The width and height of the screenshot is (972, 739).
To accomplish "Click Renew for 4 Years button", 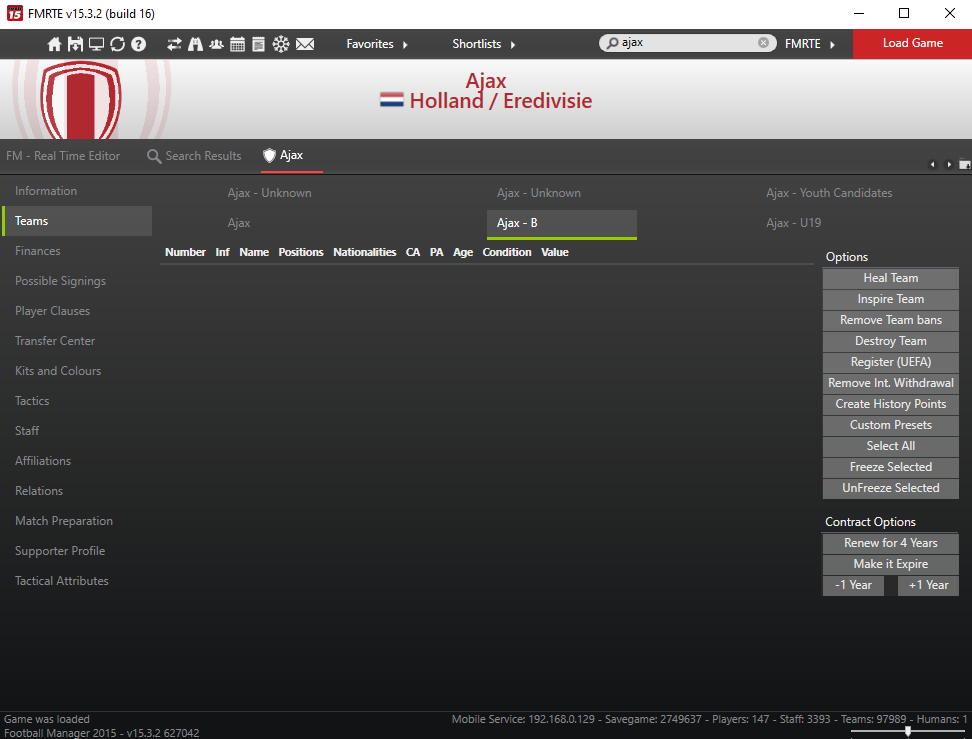I will click(x=890, y=543).
